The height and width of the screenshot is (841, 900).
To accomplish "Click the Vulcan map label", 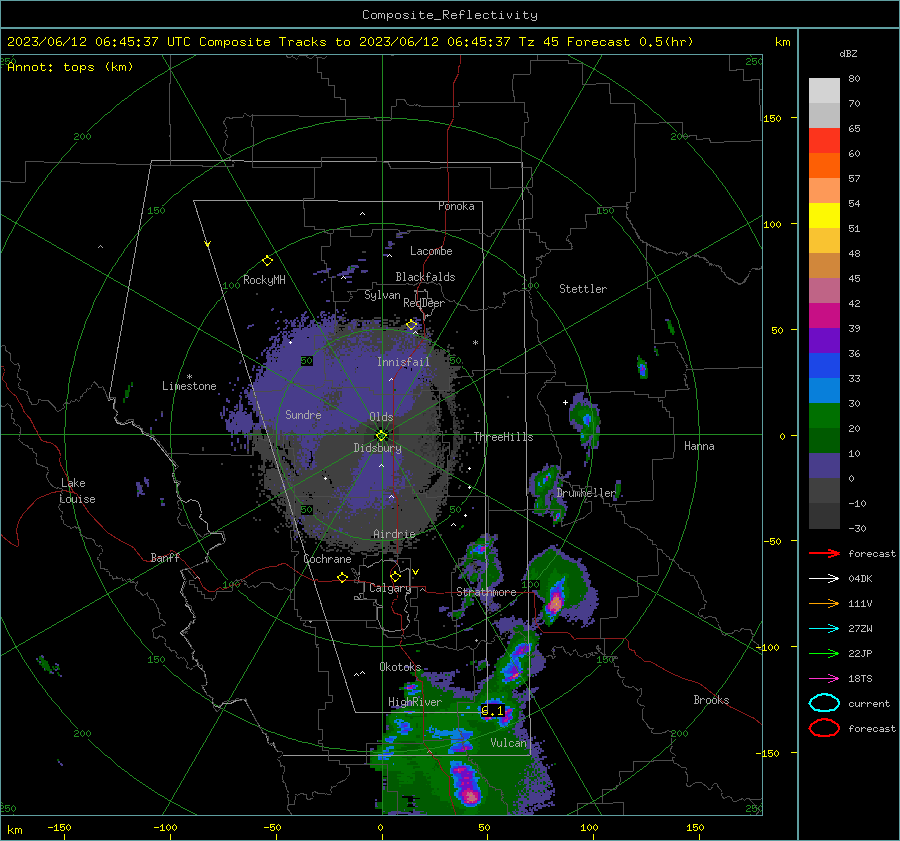I will pos(509,743).
